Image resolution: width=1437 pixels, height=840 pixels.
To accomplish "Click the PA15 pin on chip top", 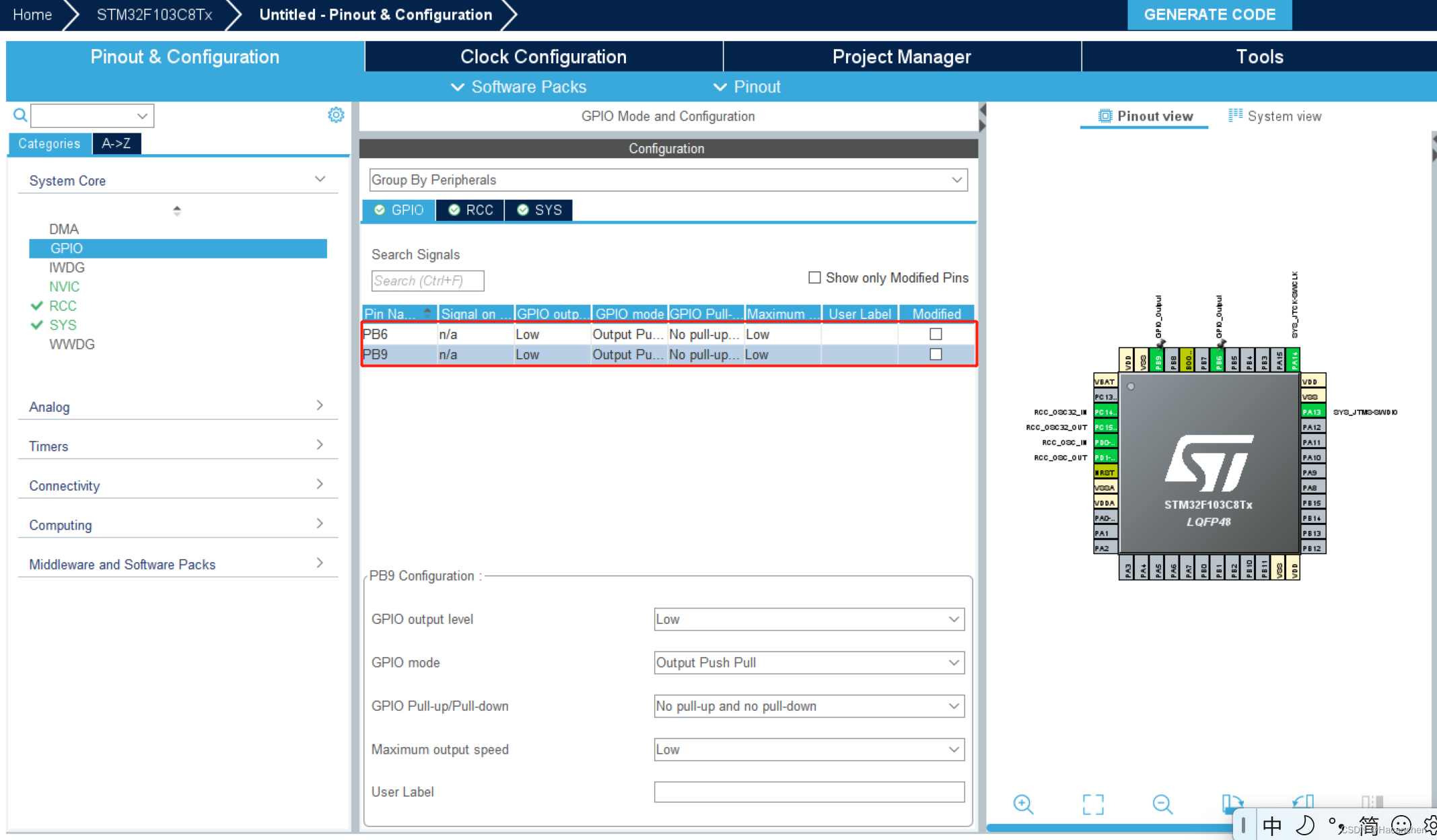I will (1279, 361).
